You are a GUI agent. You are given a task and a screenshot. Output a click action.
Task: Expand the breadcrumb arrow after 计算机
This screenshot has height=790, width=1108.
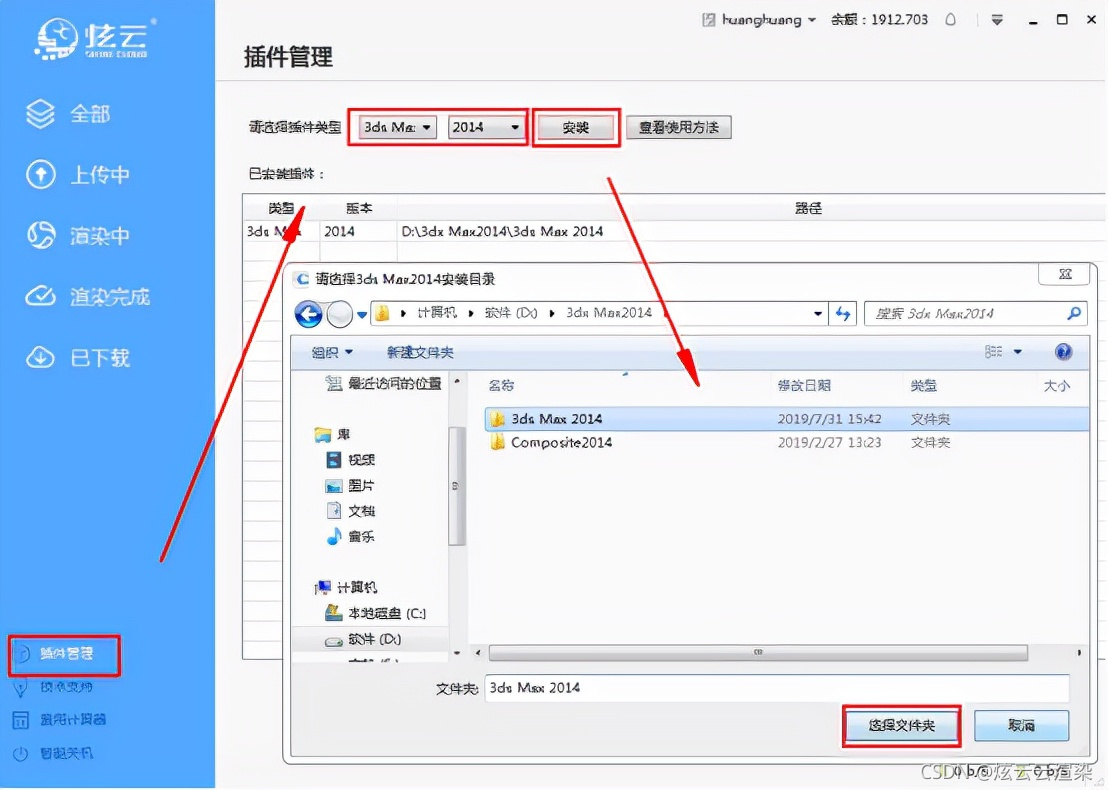[471, 313]
